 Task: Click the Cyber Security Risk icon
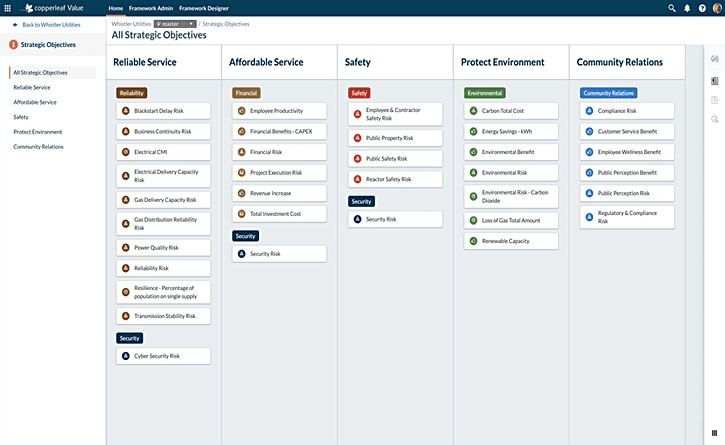[125, 356]
